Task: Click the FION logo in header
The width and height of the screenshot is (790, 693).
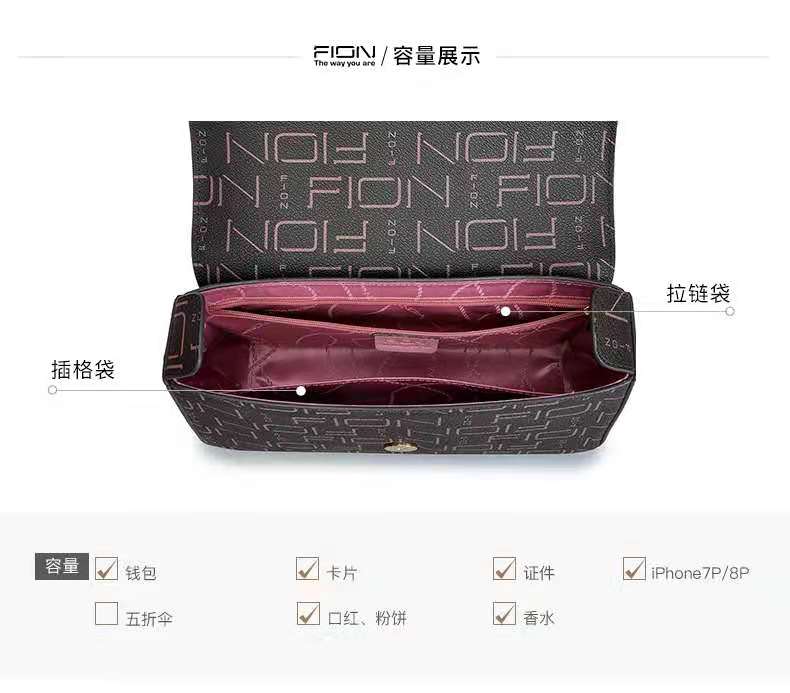Action: point(345,56)
